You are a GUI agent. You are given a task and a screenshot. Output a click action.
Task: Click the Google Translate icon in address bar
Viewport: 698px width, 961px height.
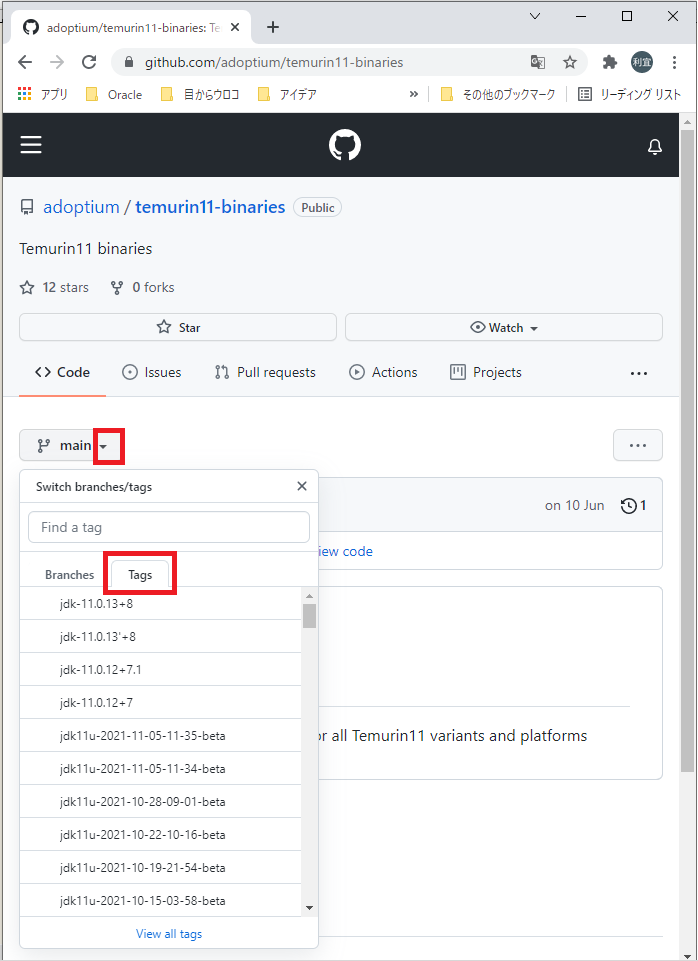pyautogui.click(x=537, y=62)
